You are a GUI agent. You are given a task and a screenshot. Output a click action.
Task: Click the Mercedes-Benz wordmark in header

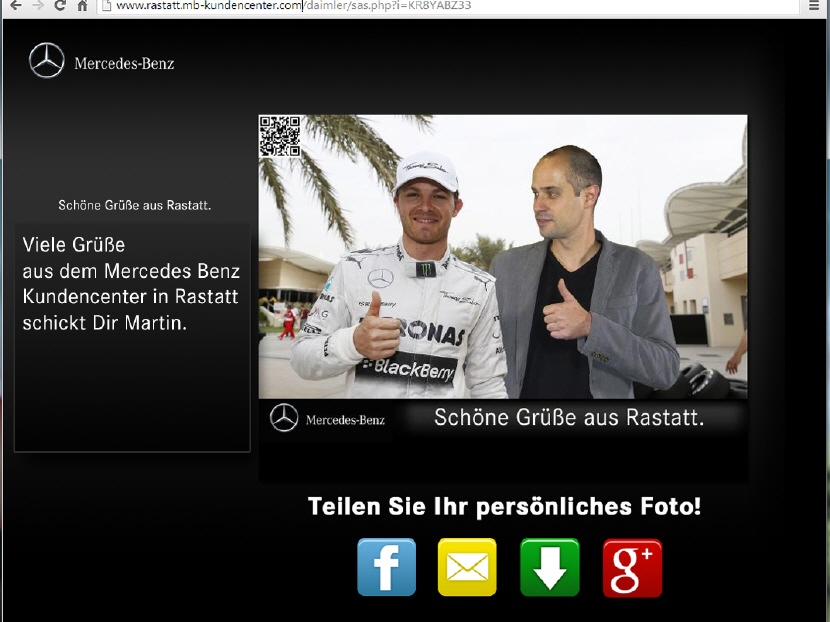(x=124, y=64)
